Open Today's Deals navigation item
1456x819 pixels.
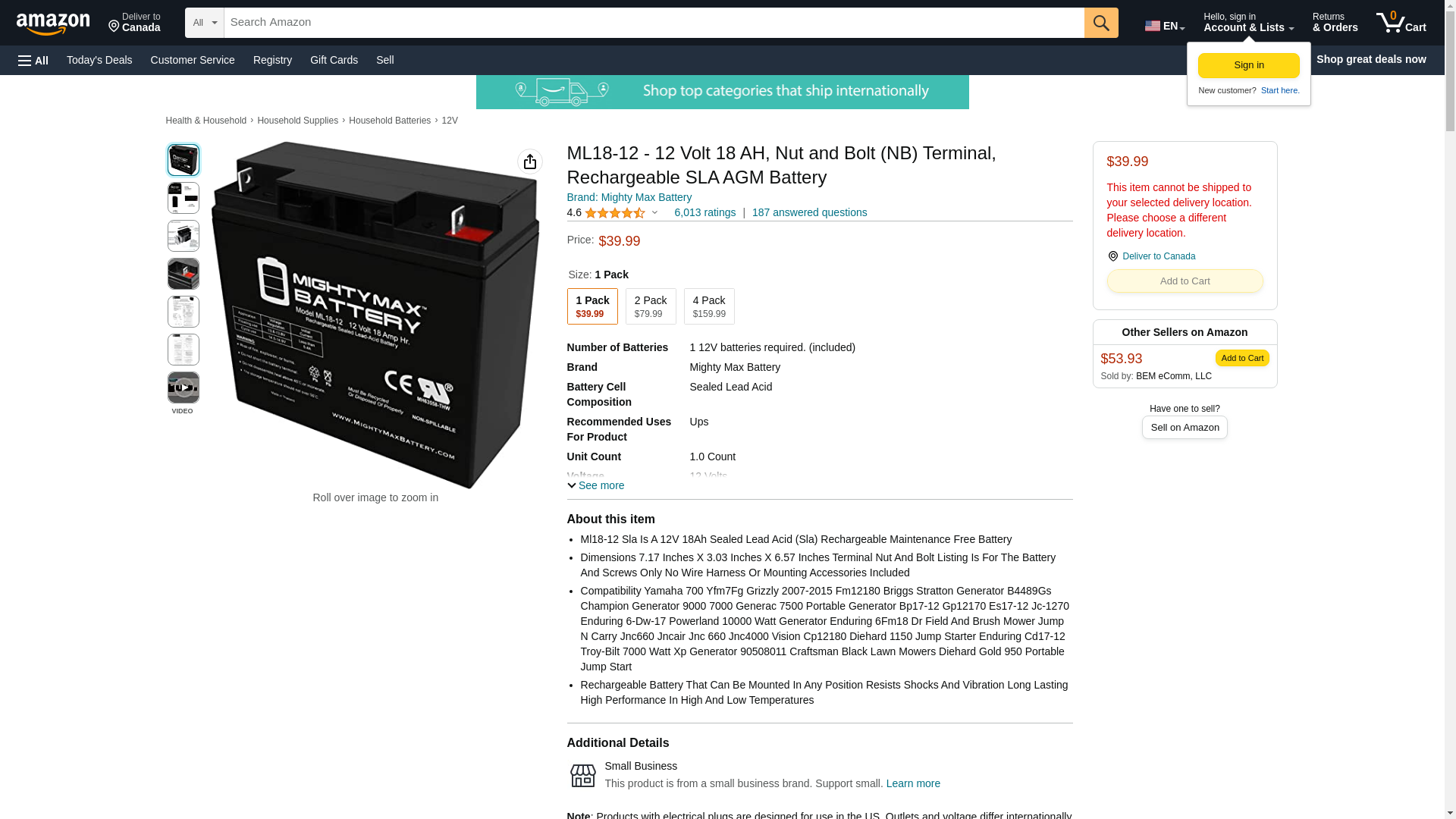99,60
